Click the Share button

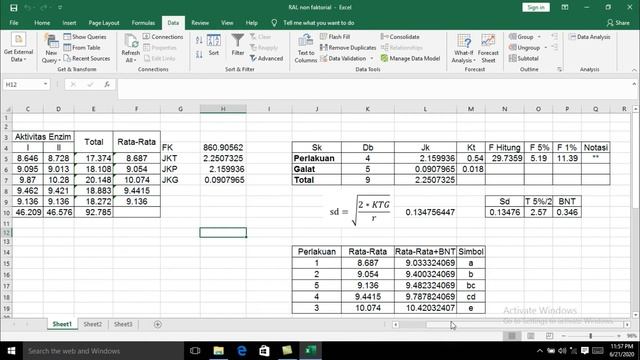(618, 23)
